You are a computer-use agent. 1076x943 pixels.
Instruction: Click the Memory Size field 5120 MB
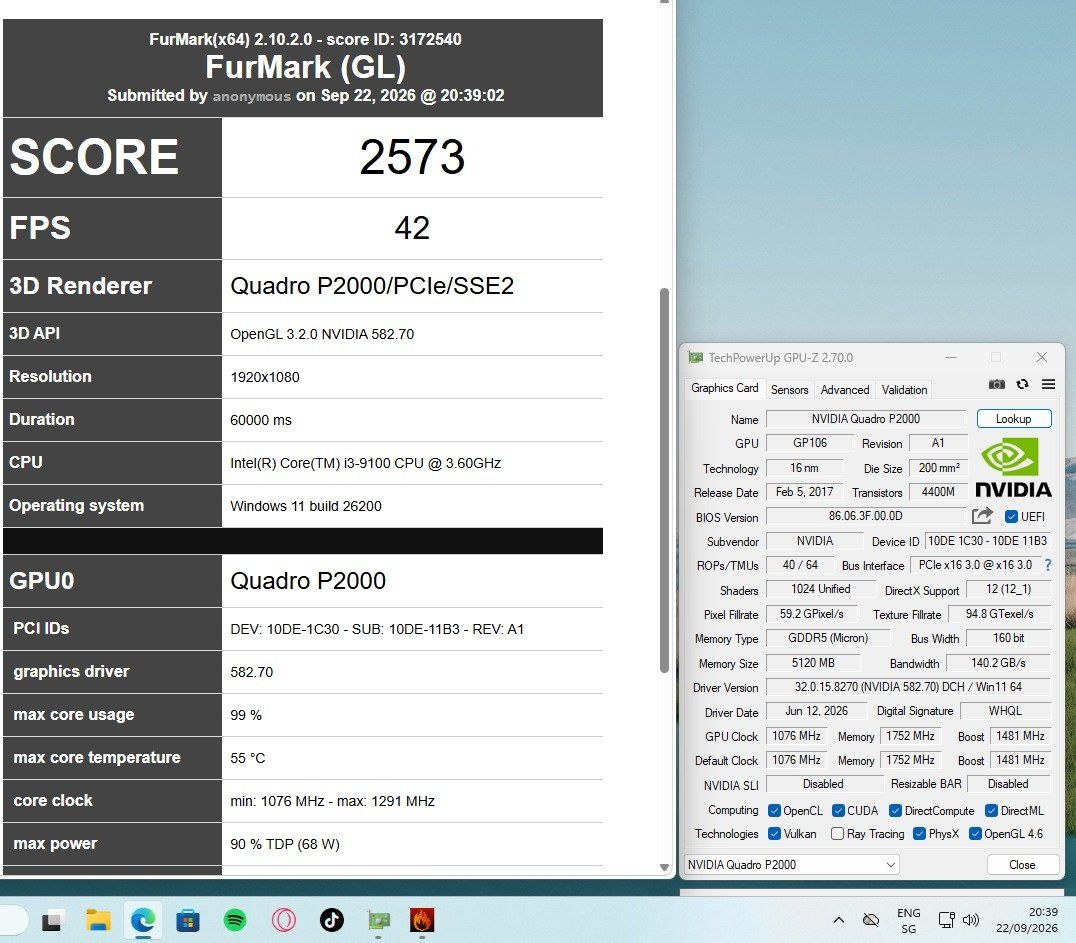813,663
